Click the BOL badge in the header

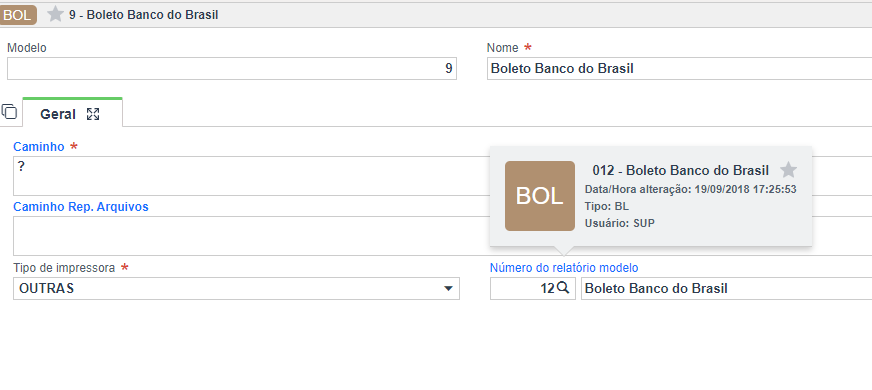(18, 15)
